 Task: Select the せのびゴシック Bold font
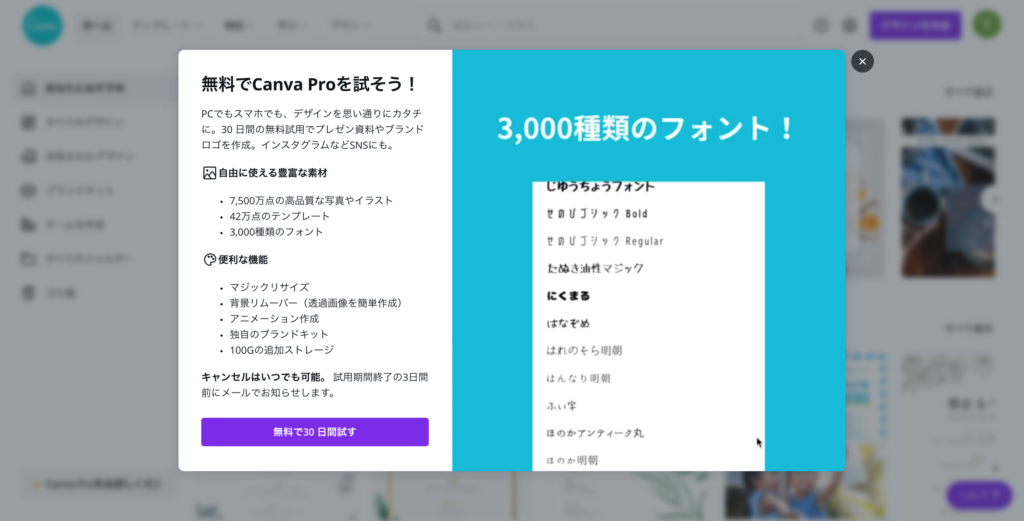[x=597, y=213]
